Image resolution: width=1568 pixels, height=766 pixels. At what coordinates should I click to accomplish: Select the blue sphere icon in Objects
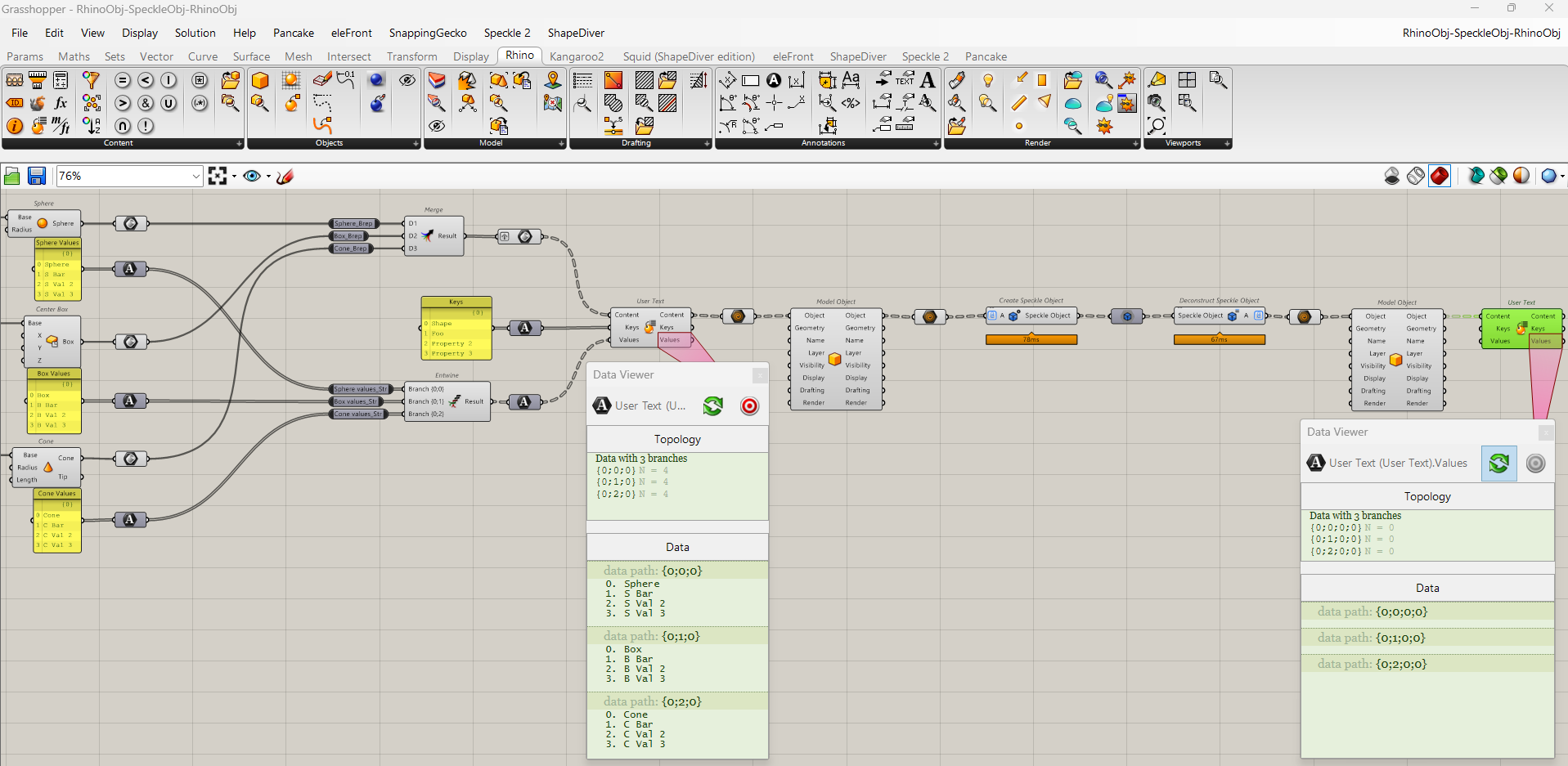click(376, 80)
